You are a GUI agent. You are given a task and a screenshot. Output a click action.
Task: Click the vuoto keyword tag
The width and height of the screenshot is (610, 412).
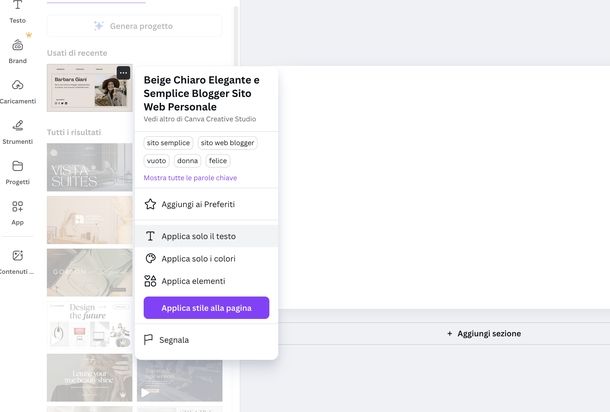[156, 161]
